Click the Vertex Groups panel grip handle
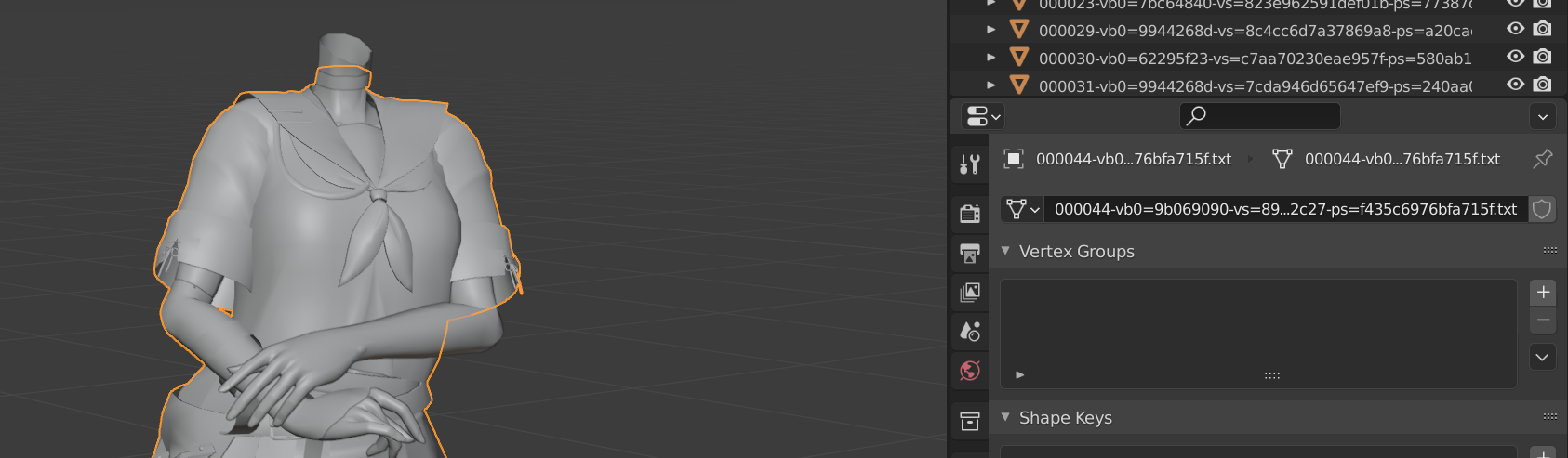 [x=1549, y=251]
